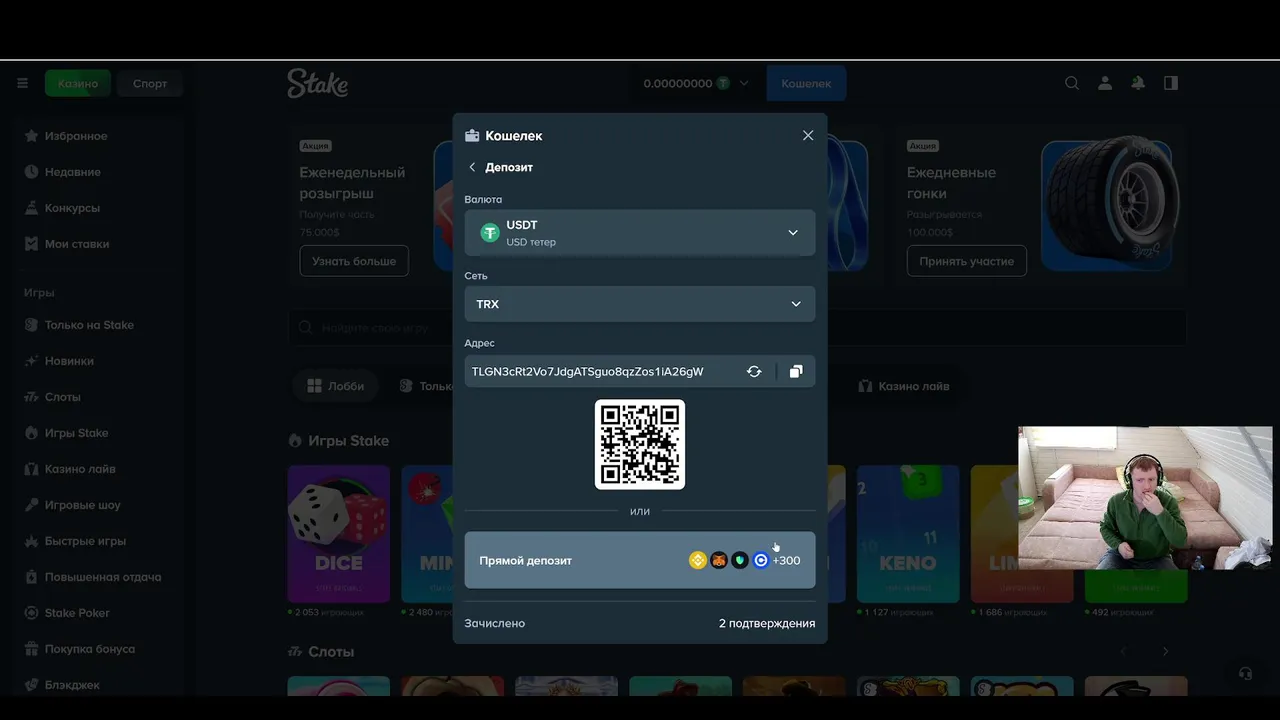Click the 2 подтверждения text
The width and height of the screenshot is (1280, 720).
[x=767, y=623]
